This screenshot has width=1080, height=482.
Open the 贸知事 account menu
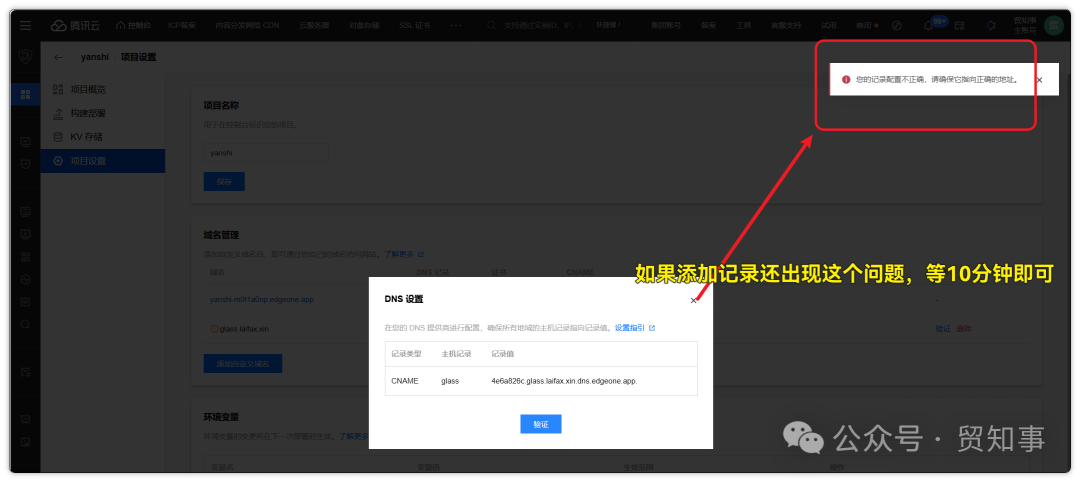(1025, 25)
